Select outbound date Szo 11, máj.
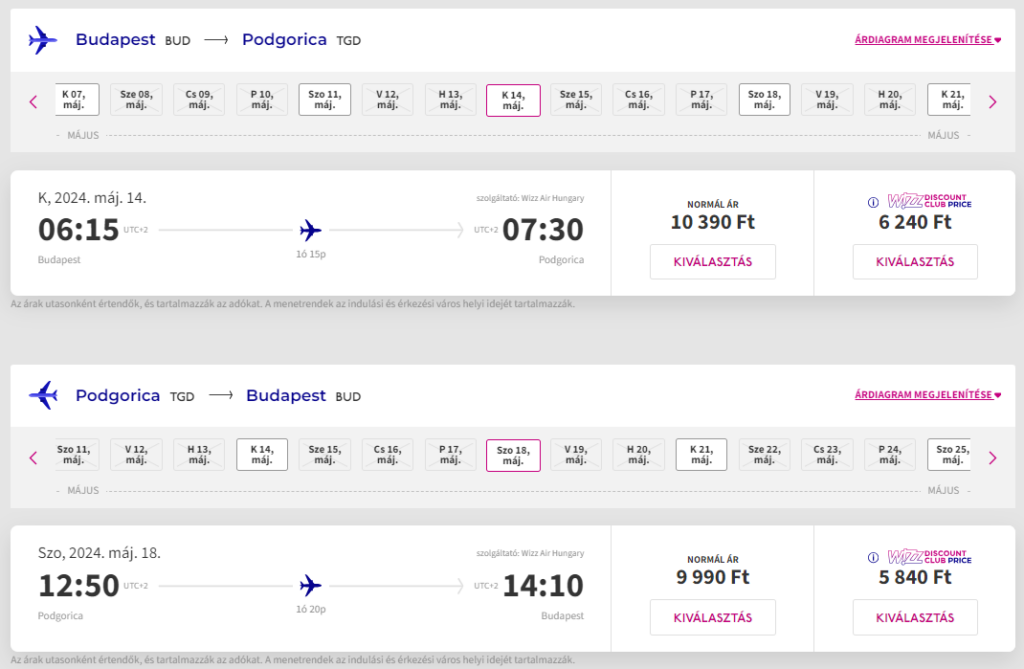This screenshot has height=669, width=1024. (x=325, y=99)
